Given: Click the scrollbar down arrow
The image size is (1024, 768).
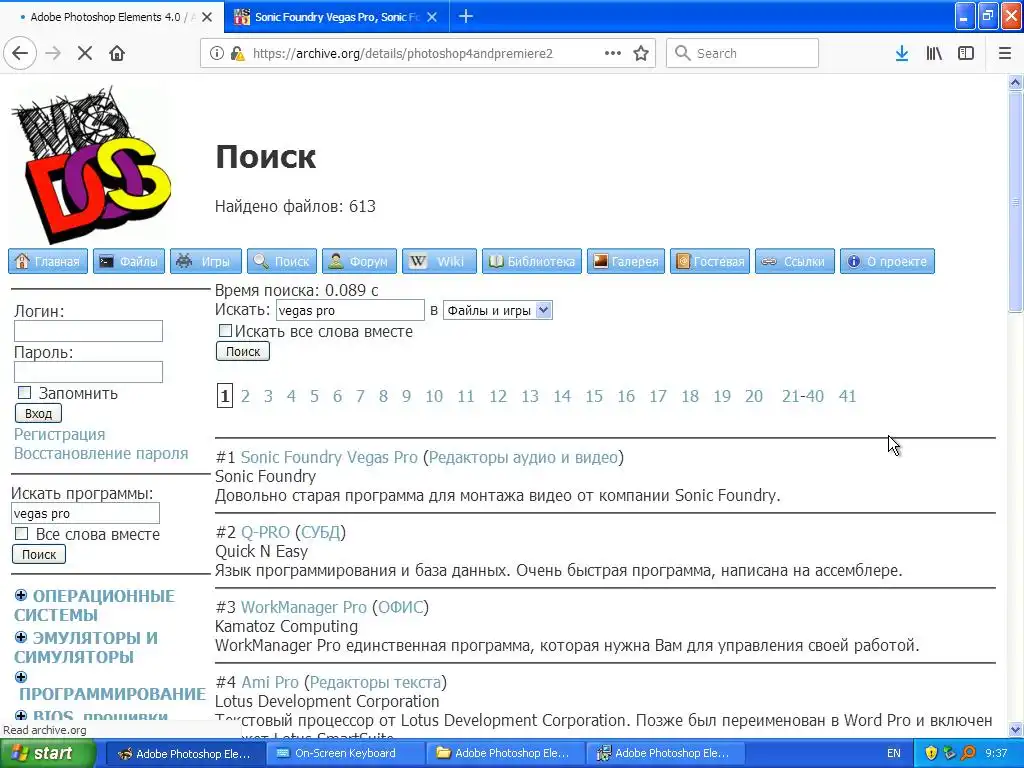Looking at the screenshot, I should [1016, 729].
